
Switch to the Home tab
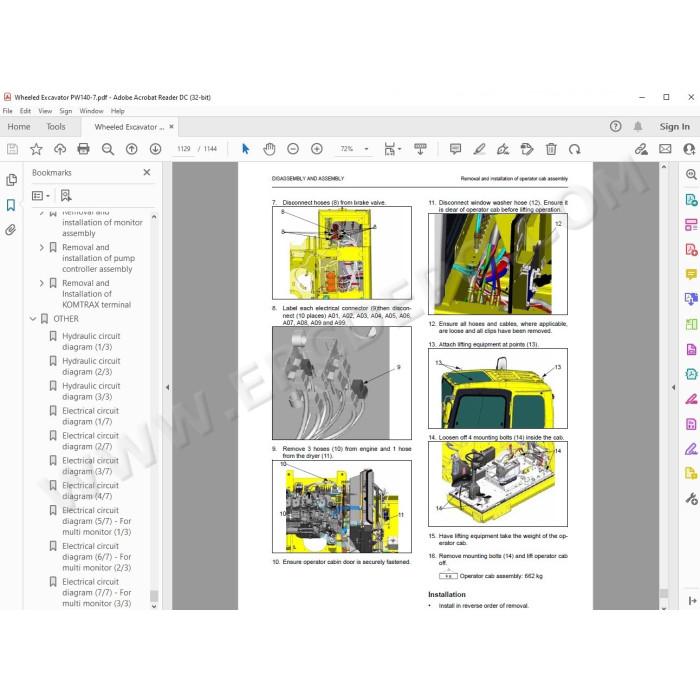tap(19, 127)
